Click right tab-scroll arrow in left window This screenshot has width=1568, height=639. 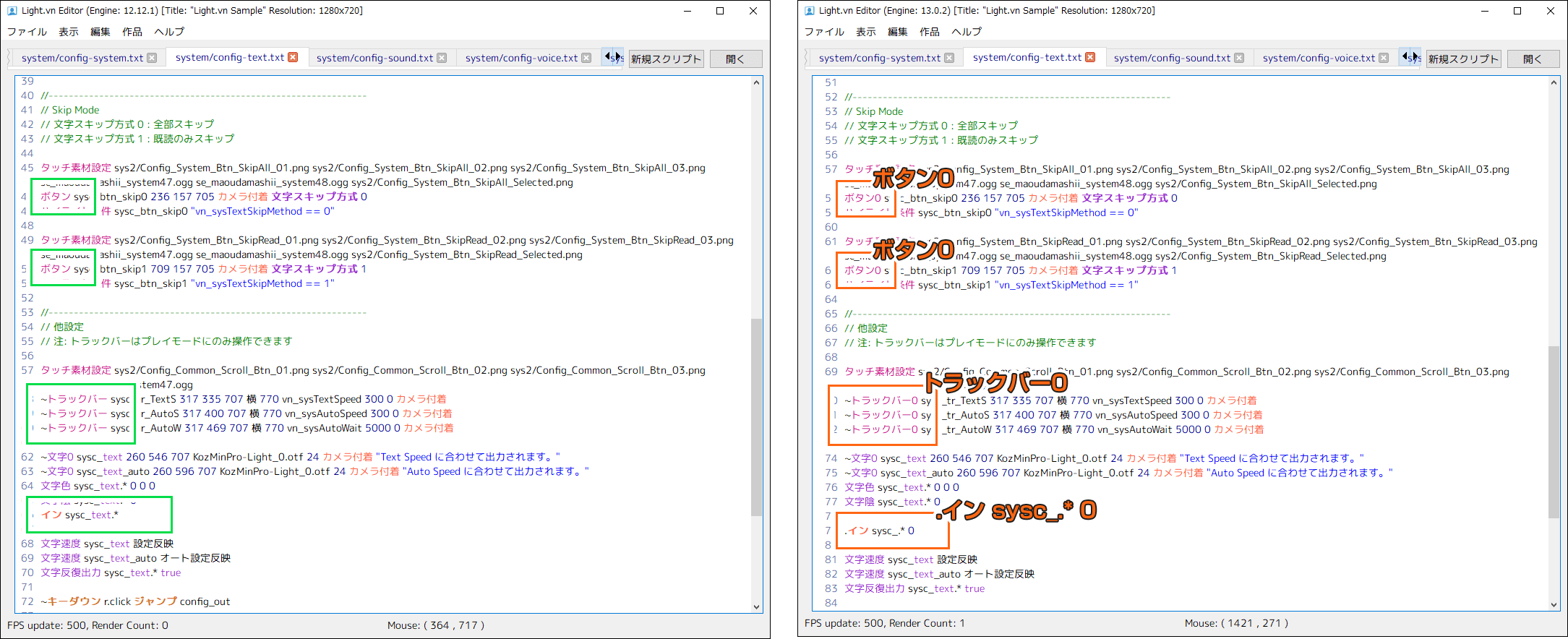[619, 56]
